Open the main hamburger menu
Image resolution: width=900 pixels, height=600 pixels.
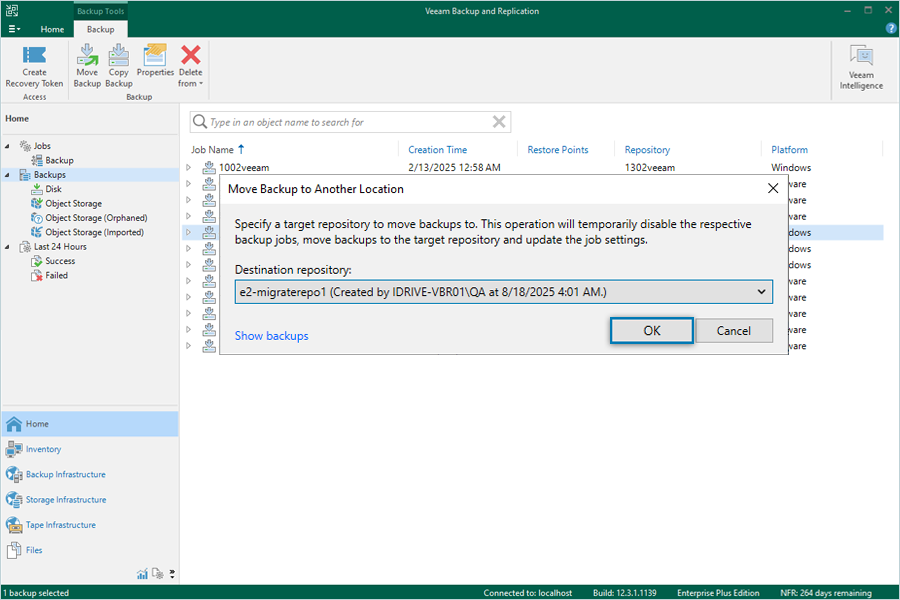pos(14,29)
